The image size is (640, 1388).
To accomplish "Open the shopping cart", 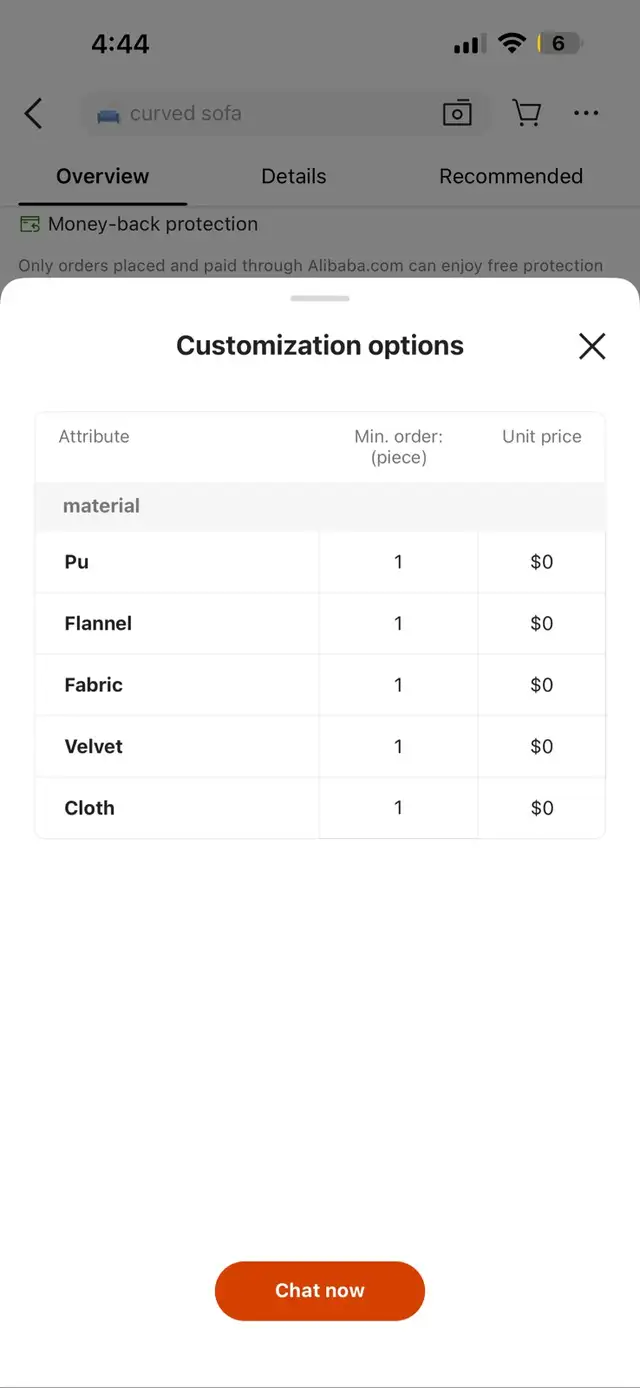I will click(x=526, y=114).
